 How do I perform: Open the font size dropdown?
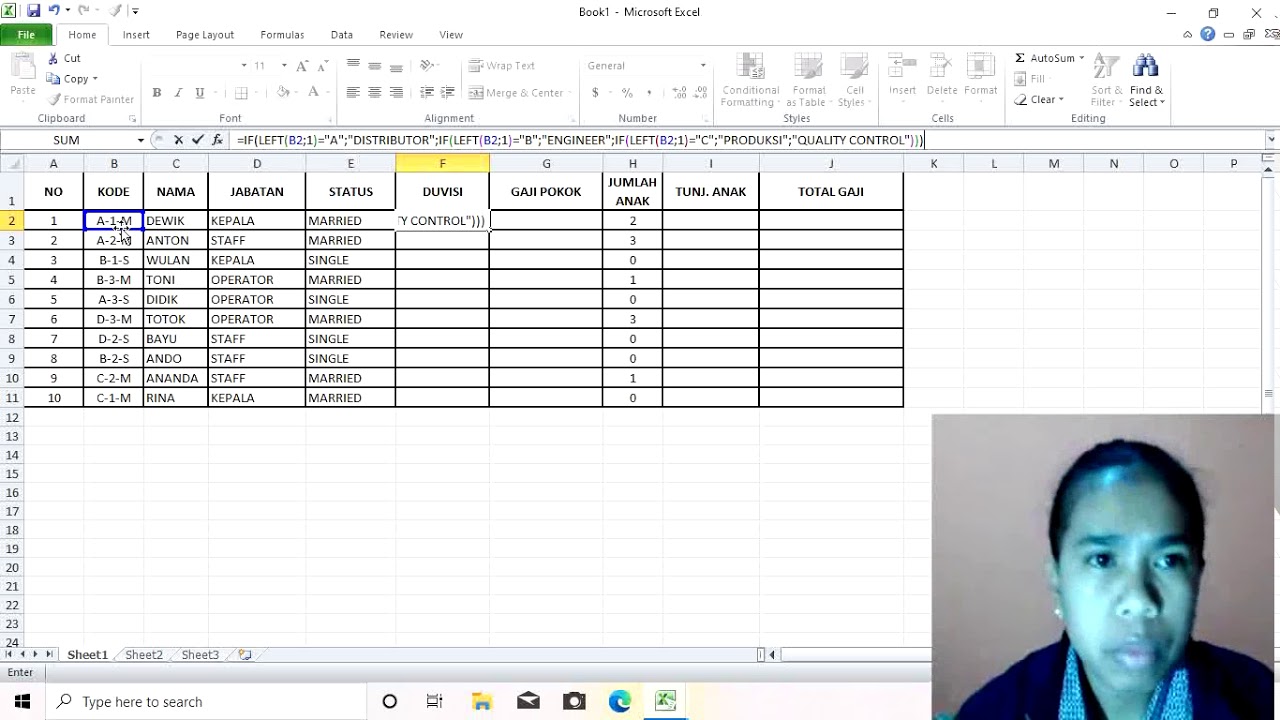[x=284, y=66]
